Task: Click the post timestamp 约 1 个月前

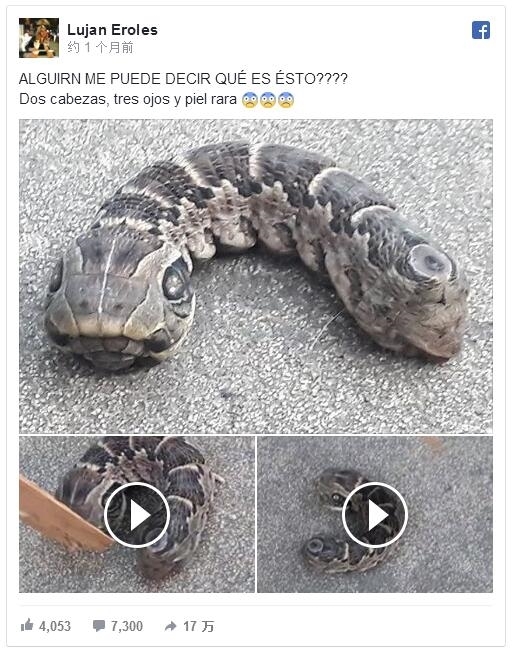Action: click(100, 47)
